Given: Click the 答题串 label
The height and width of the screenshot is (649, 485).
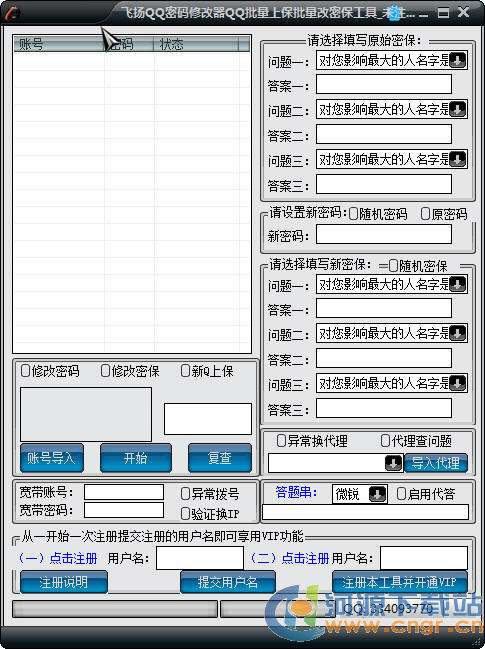Looking at the screenshot, I should (x=296, y=492).
